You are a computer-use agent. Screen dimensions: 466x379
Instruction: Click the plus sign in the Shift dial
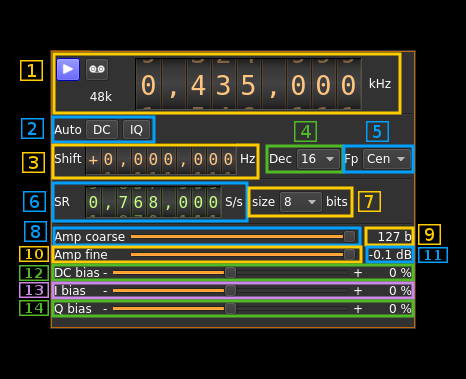(x=93, y=160)
